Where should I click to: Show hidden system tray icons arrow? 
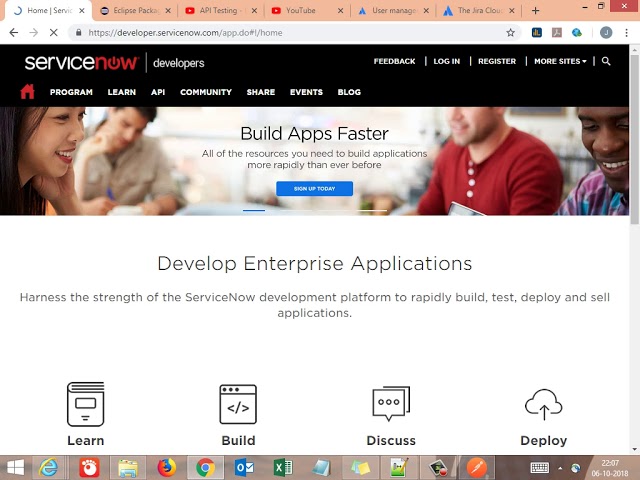point(560,468)
